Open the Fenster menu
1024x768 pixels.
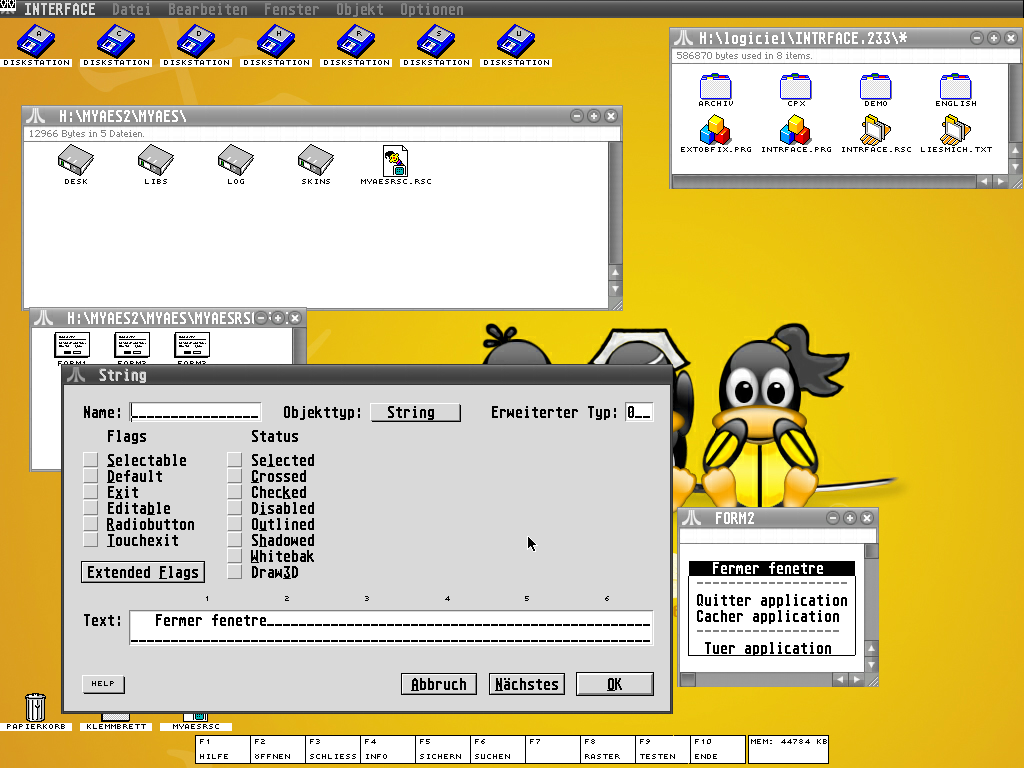(x=291, y=9)
